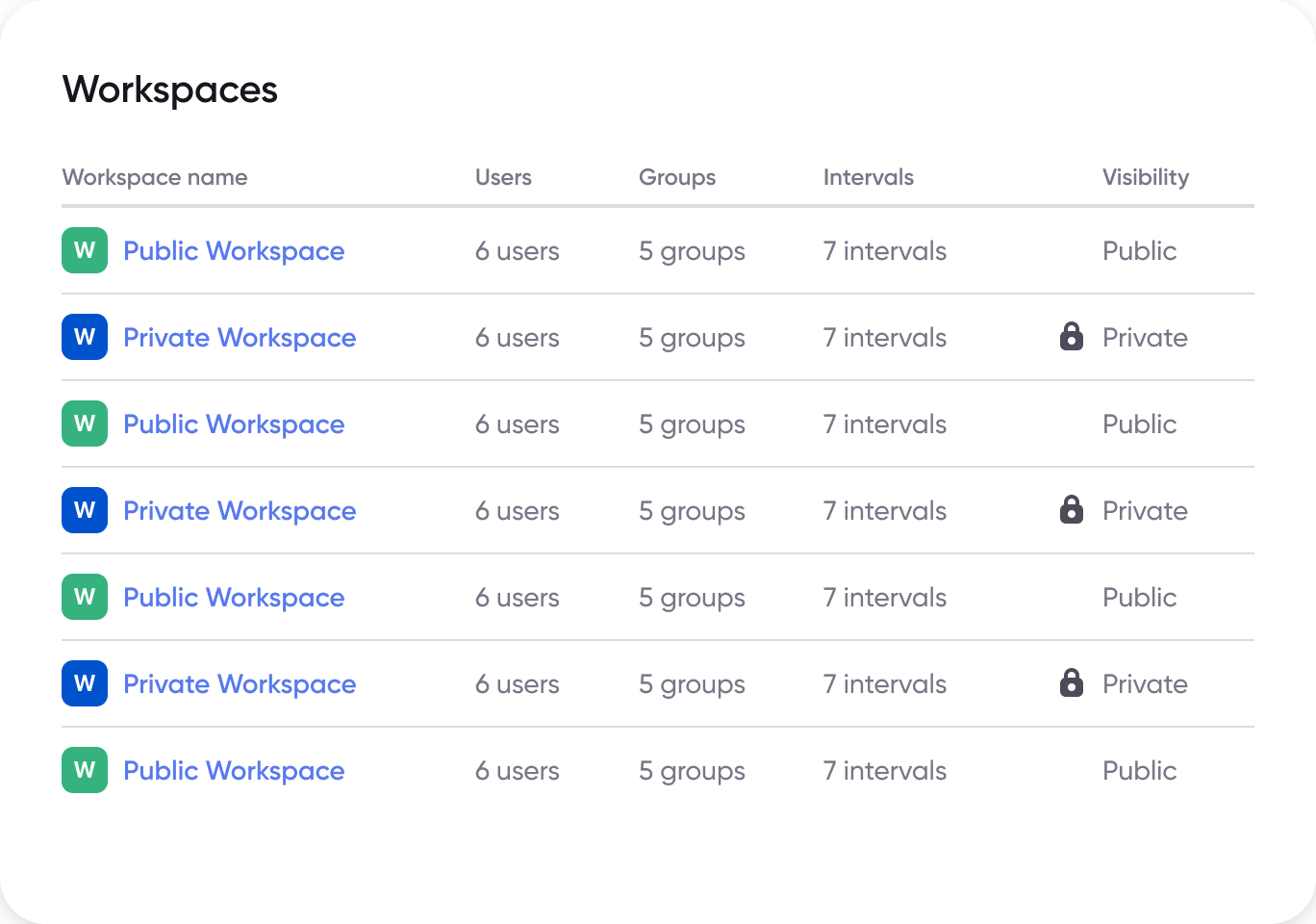
Task: Open the first Private Workspace link
Action: click(239, 337)
